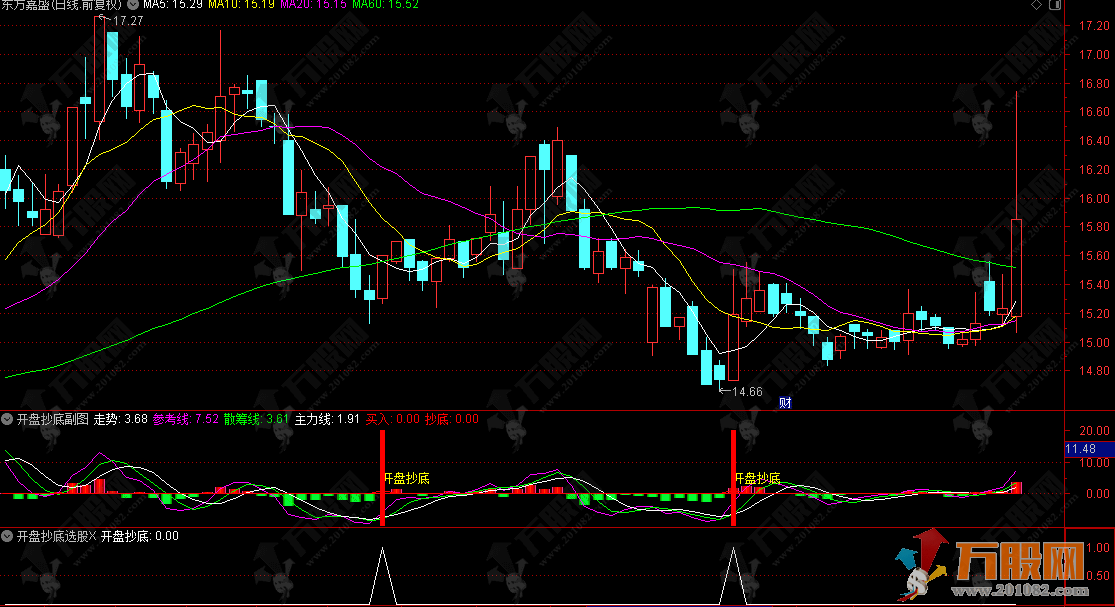This screenshot has height=607, width=1115.
Task: Click the blue 财 finance marker icon
Action: coord(785,403)
